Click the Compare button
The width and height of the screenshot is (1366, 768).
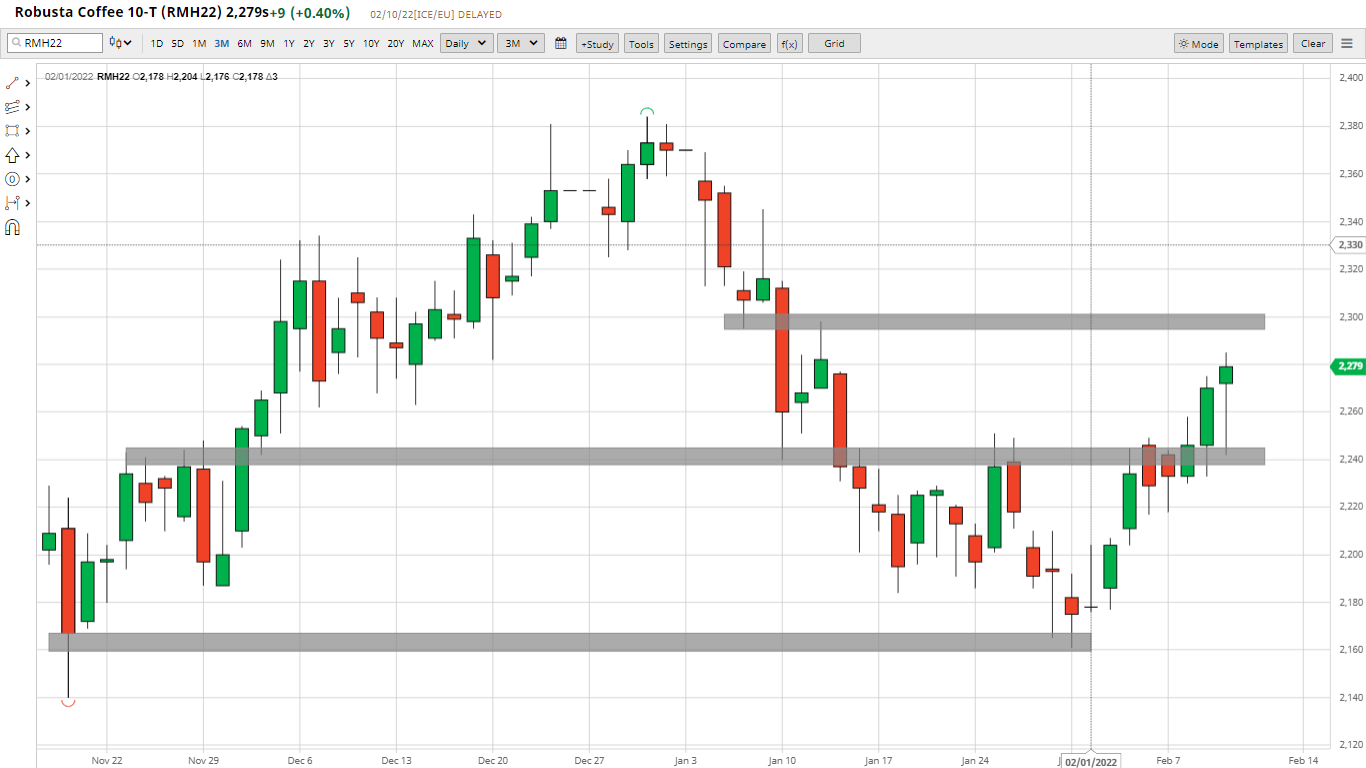click(x=744, y=44)
